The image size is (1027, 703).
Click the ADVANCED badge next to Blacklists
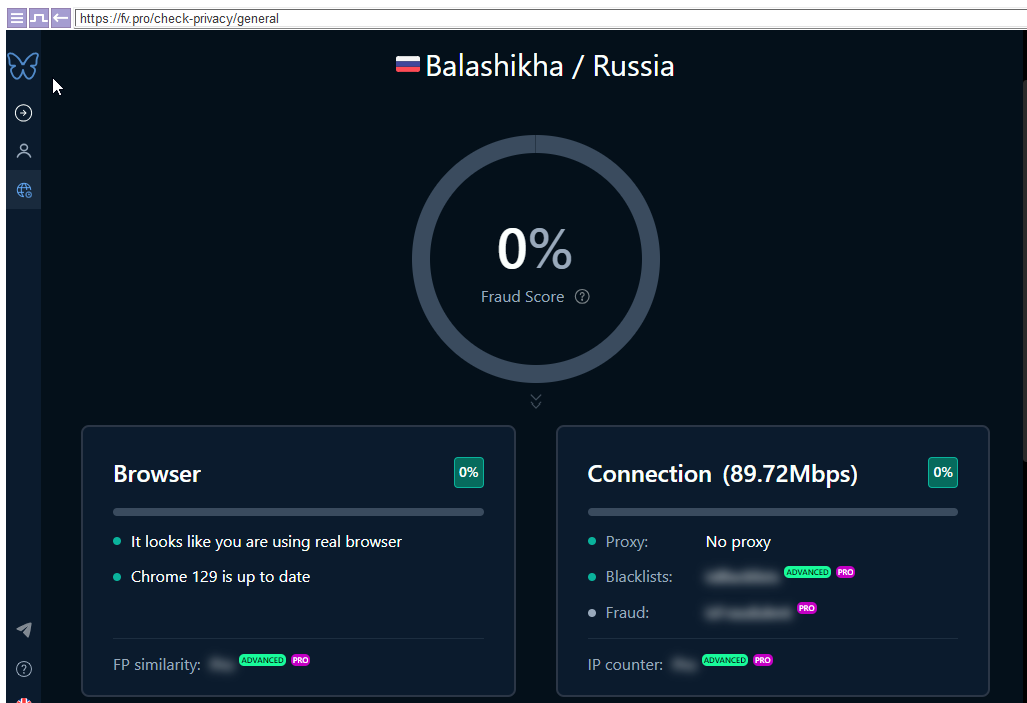tap(807, 572)
